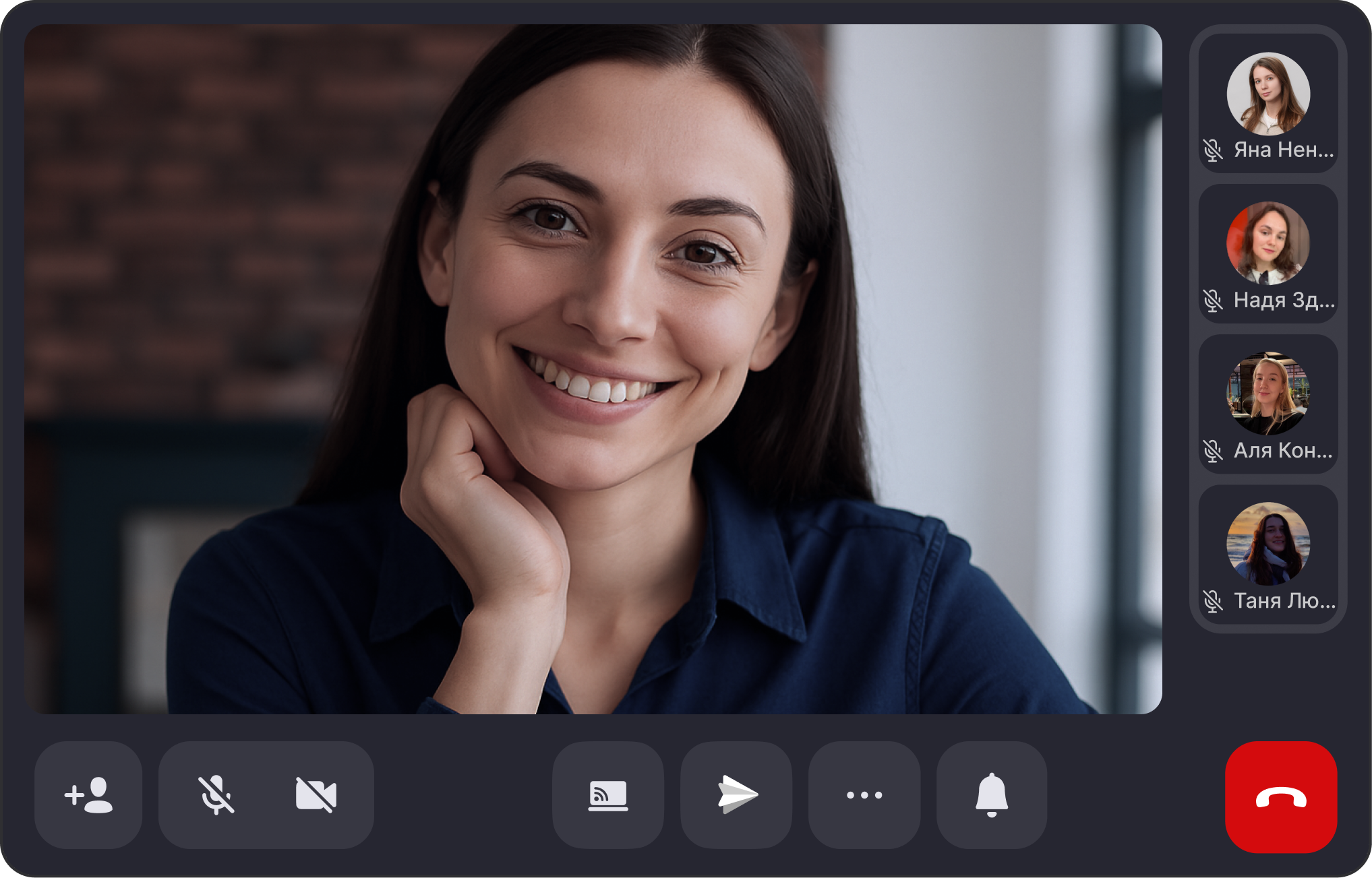Select Надя Зд... participant avatar
Viewport: 1372px width, 878px height.
coord(1268,243)
